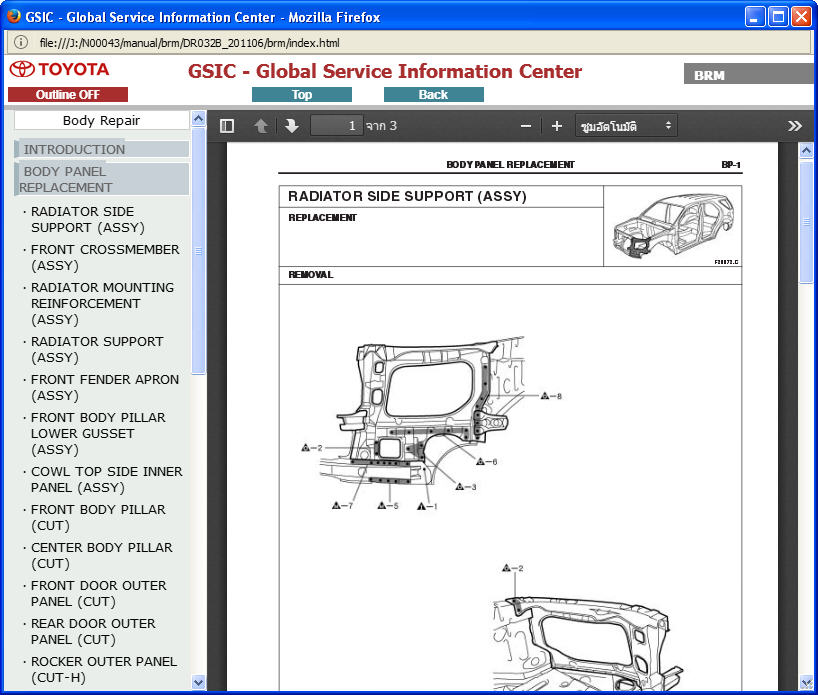Viewport: 818px width, 695px height.
Task: Open FRONT DOOR OUTER PANEL (CUT) link
Action: pyautogui.click(x=99, y=594)
